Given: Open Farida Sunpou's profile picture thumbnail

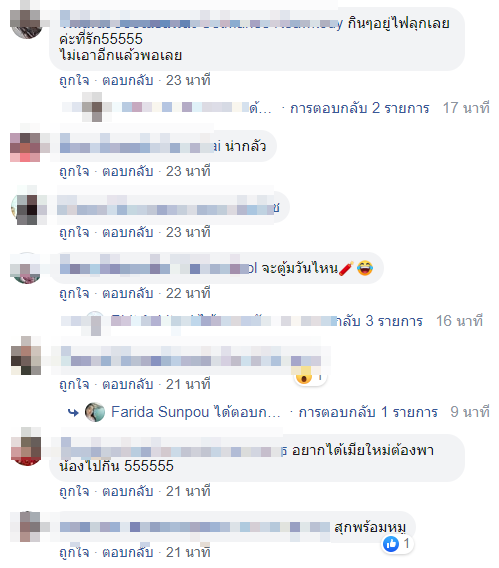Looking at the screenshot, I should 95,412.
